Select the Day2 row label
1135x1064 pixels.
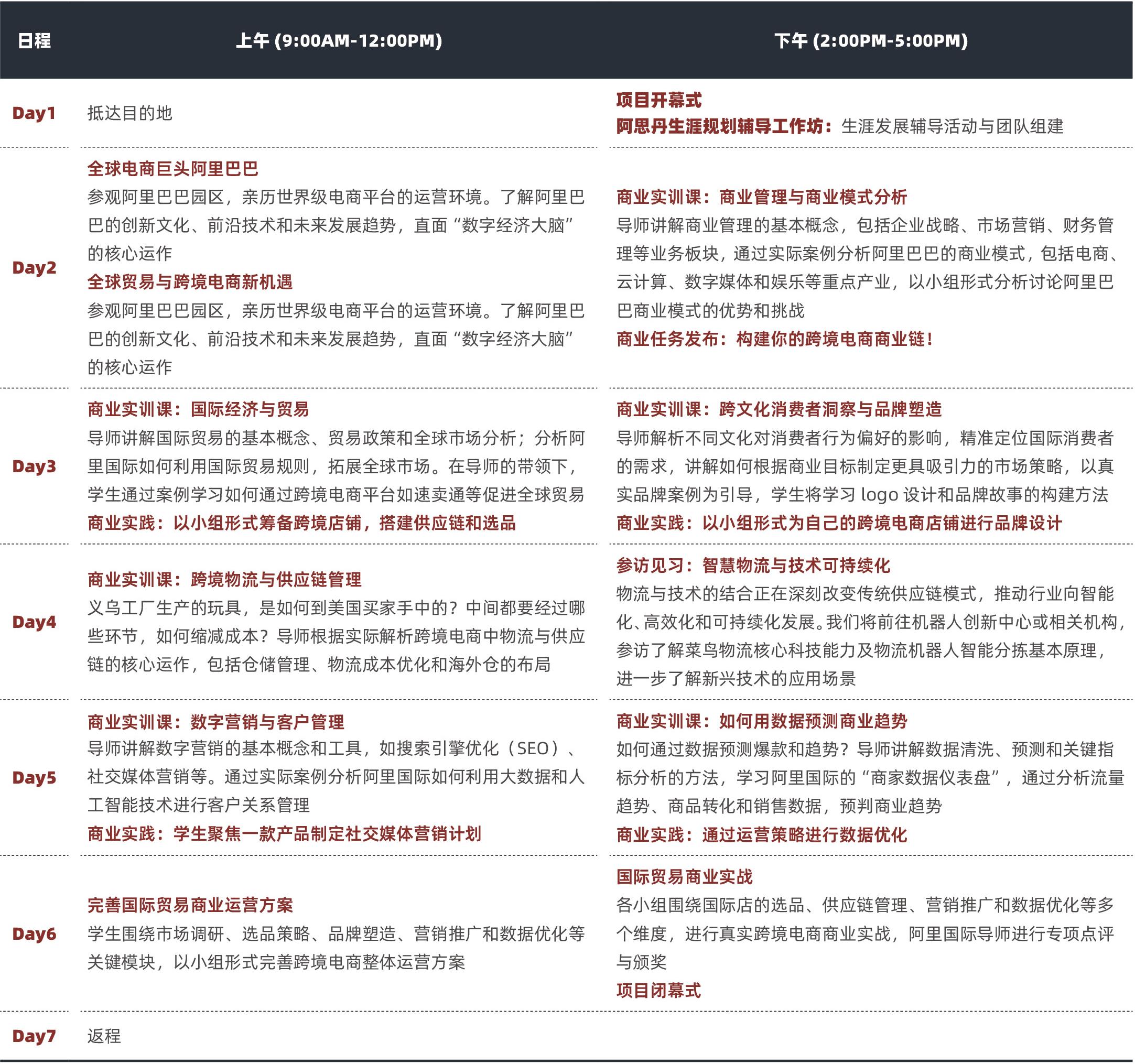[x=34, y=268]
